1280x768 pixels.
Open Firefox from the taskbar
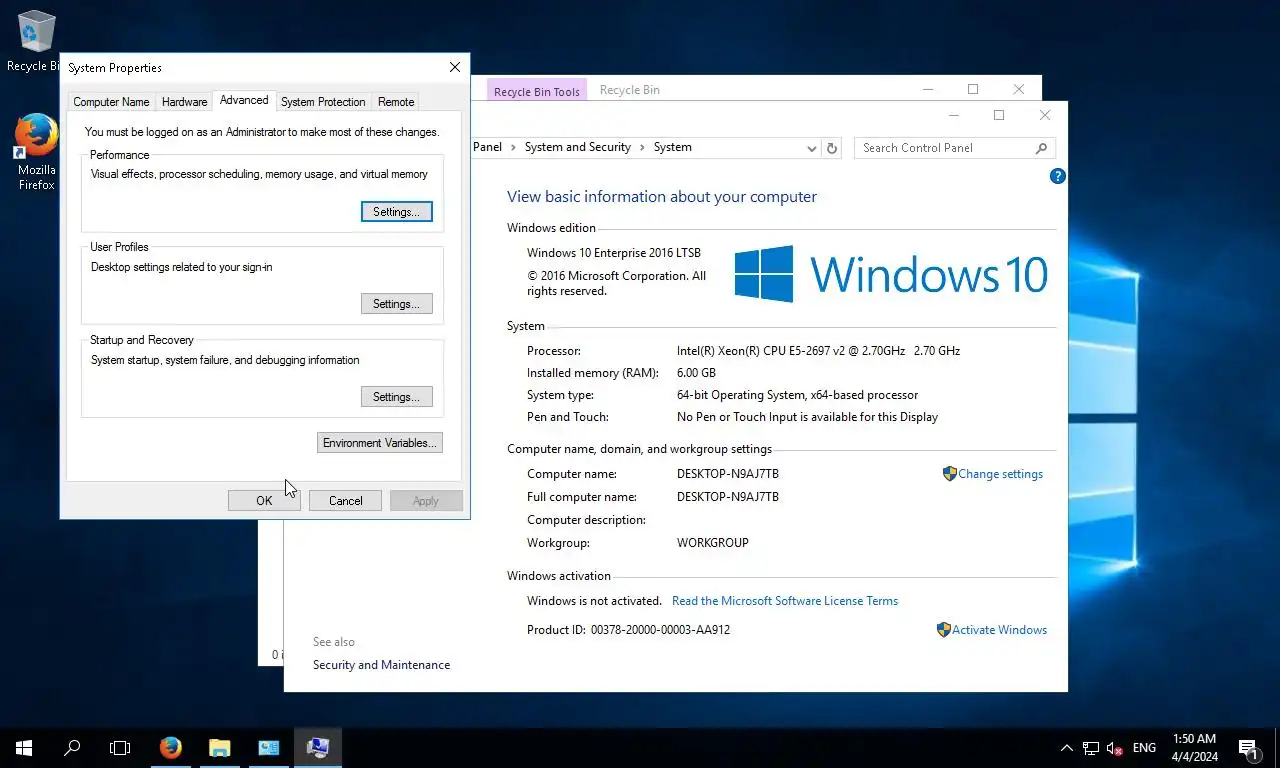[x=171, y=747]
